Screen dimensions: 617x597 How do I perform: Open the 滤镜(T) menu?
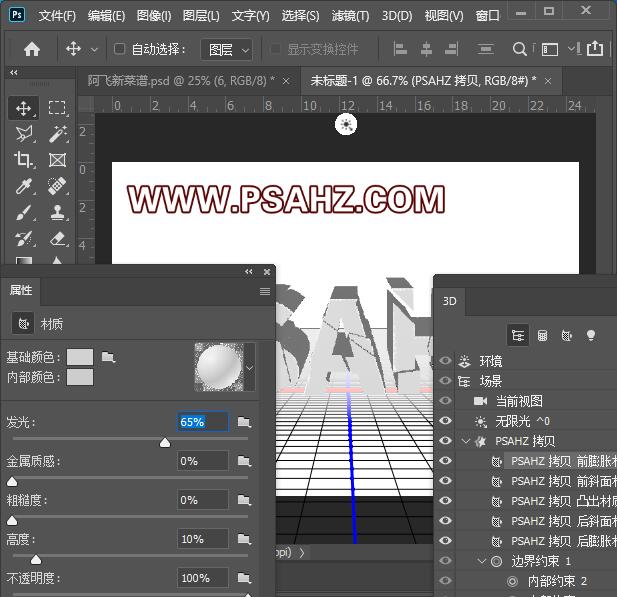[350, 16]
